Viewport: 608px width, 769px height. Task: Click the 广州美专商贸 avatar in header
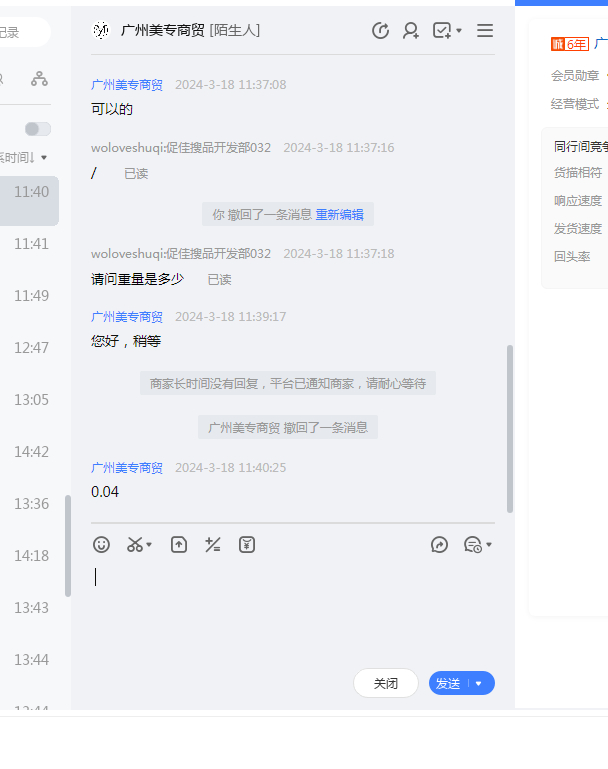pyautogui.click(x=101, y=30)
